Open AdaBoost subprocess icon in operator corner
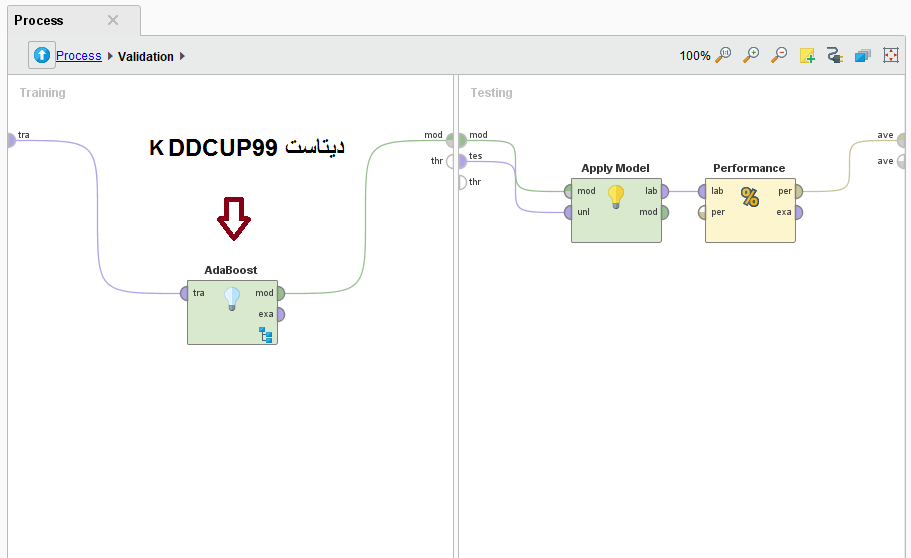Viewport: 911px width, 558px height. coord(266,334)
